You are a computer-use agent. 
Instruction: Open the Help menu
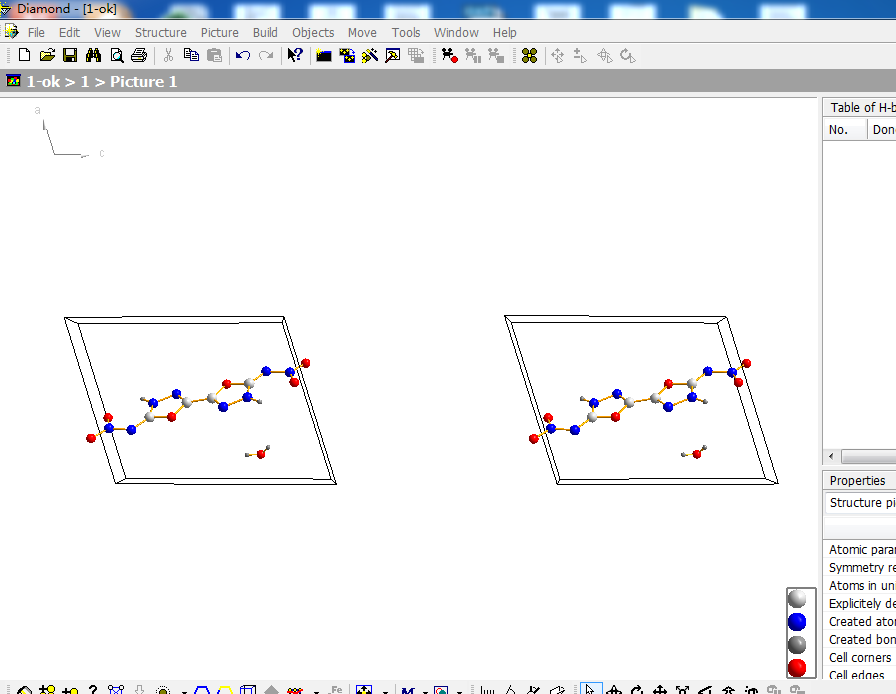[x=505, y=33]
